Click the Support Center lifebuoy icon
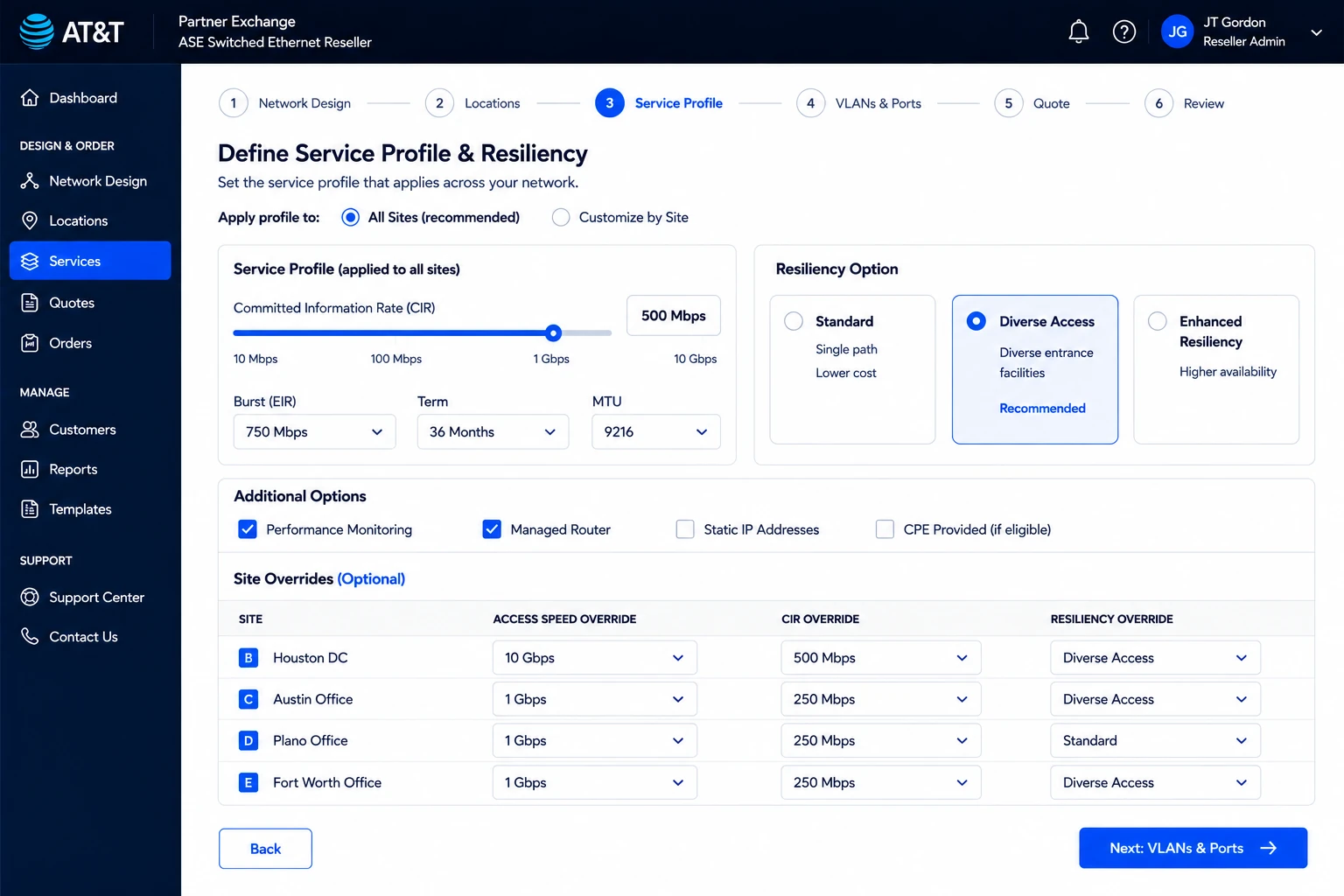 click(30, 597)
